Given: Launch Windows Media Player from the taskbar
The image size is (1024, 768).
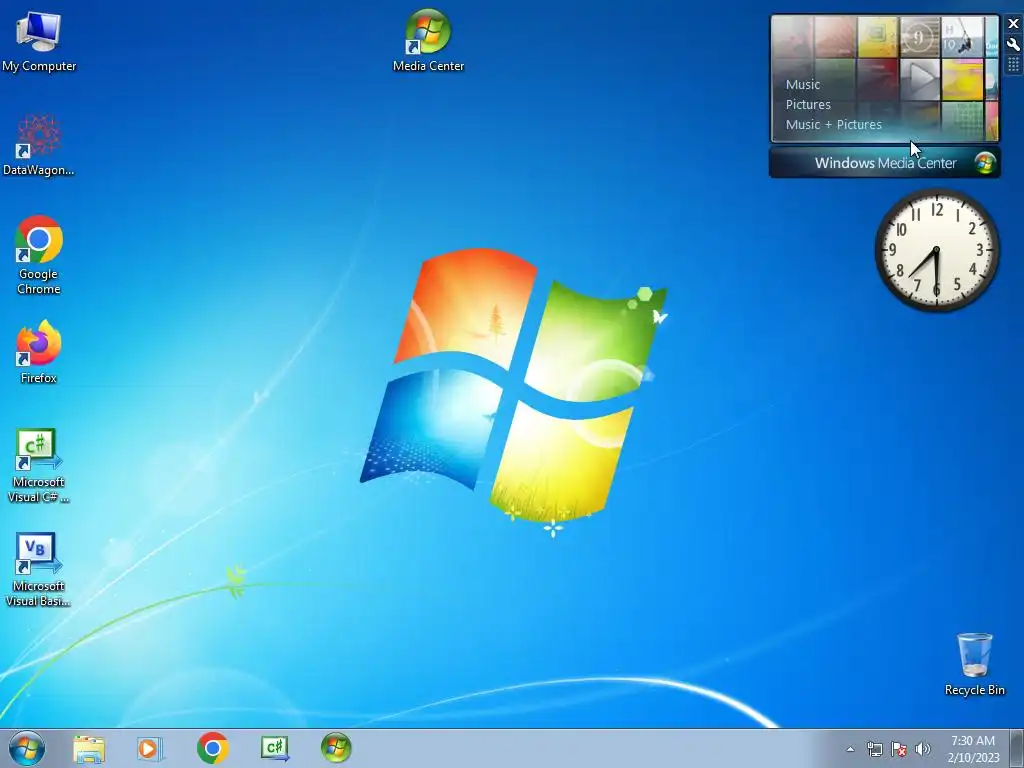Looking at the screenshot, I should point(150,748).
